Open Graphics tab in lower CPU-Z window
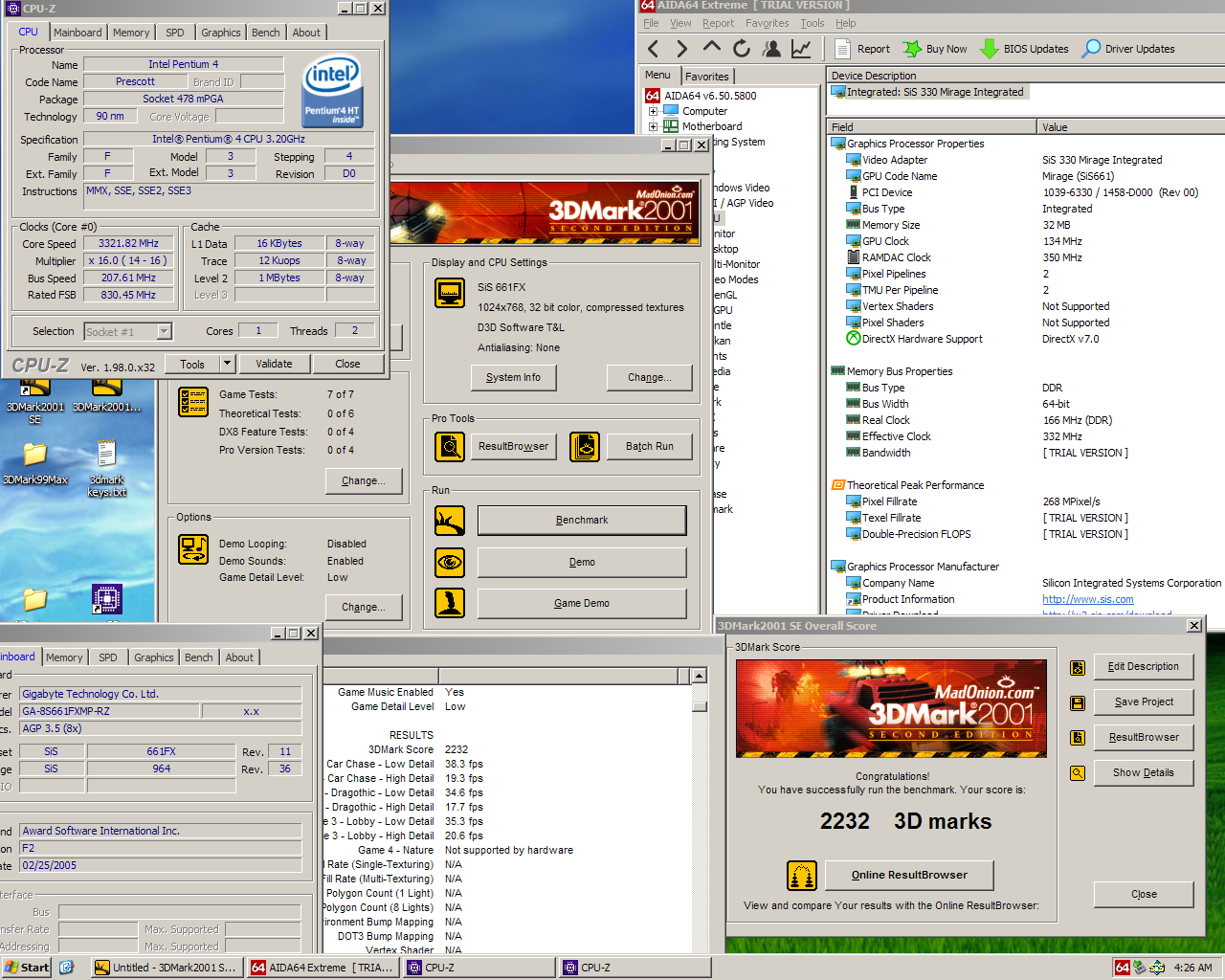Screen dimensions: 1225x980 [x=154, y=657]
